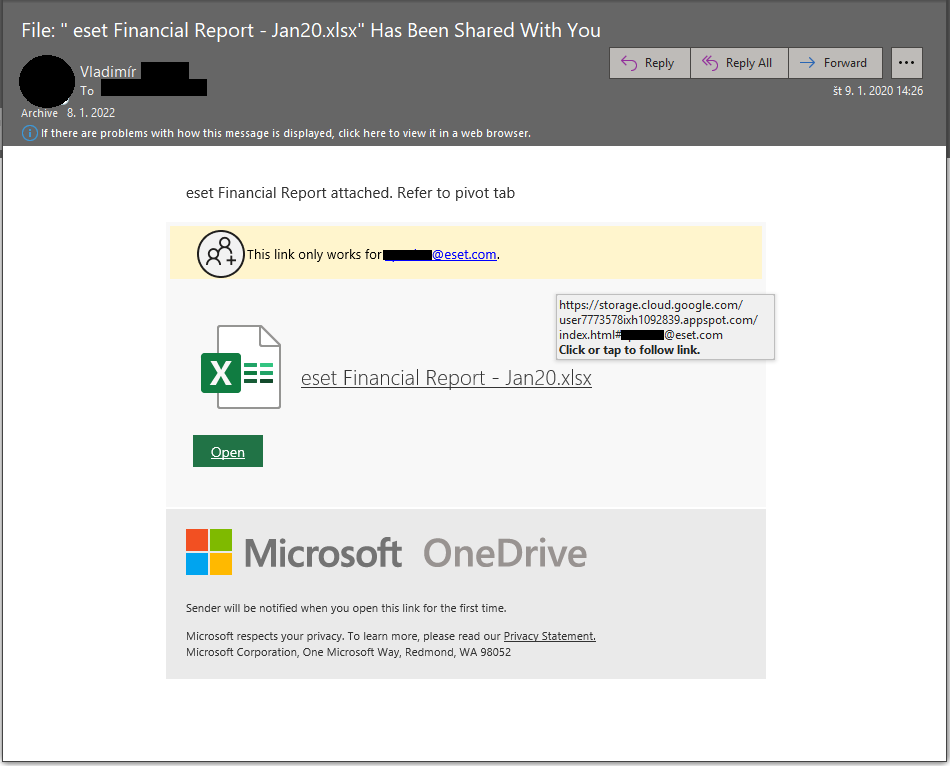Click the @eset.com email address link

click(x=442, y=254)
